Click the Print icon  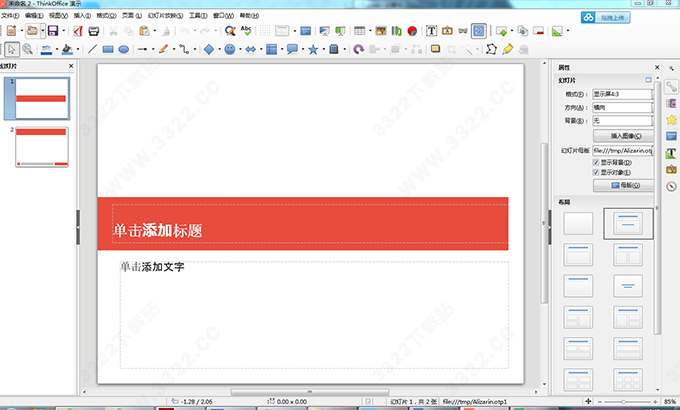(x=94, y=31)
